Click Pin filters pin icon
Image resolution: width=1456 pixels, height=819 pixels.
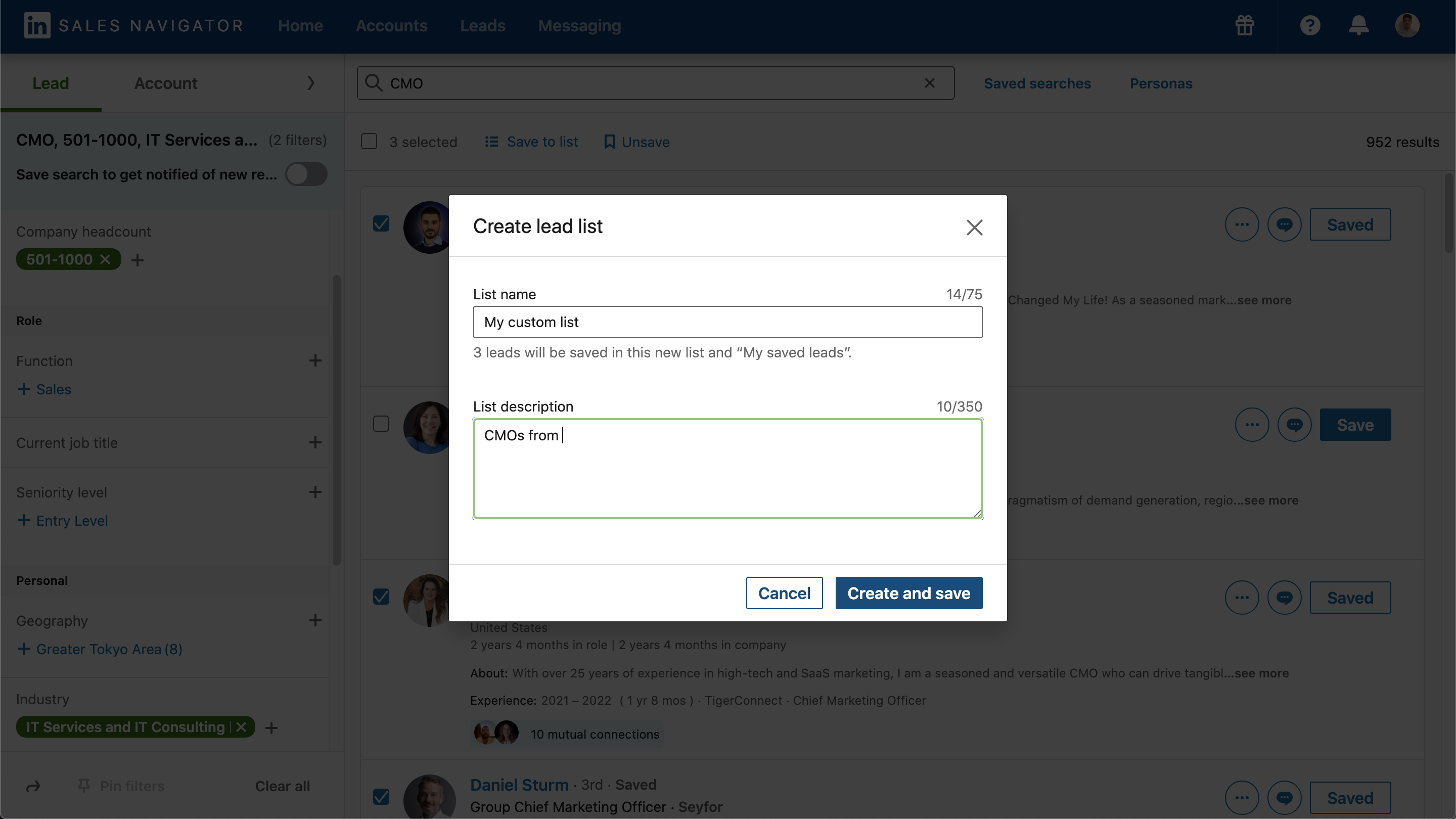pyautogui.click(x=83, y=786)
